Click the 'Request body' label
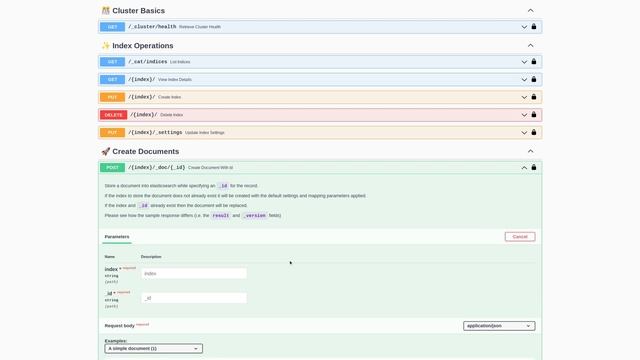Viewport: 640px width, 360px height. click(120, 326)
